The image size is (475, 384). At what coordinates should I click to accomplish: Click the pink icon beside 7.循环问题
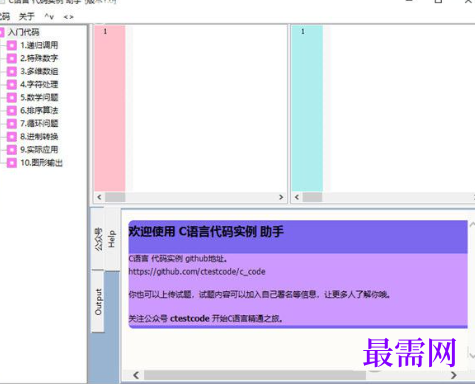coord(12,124)
